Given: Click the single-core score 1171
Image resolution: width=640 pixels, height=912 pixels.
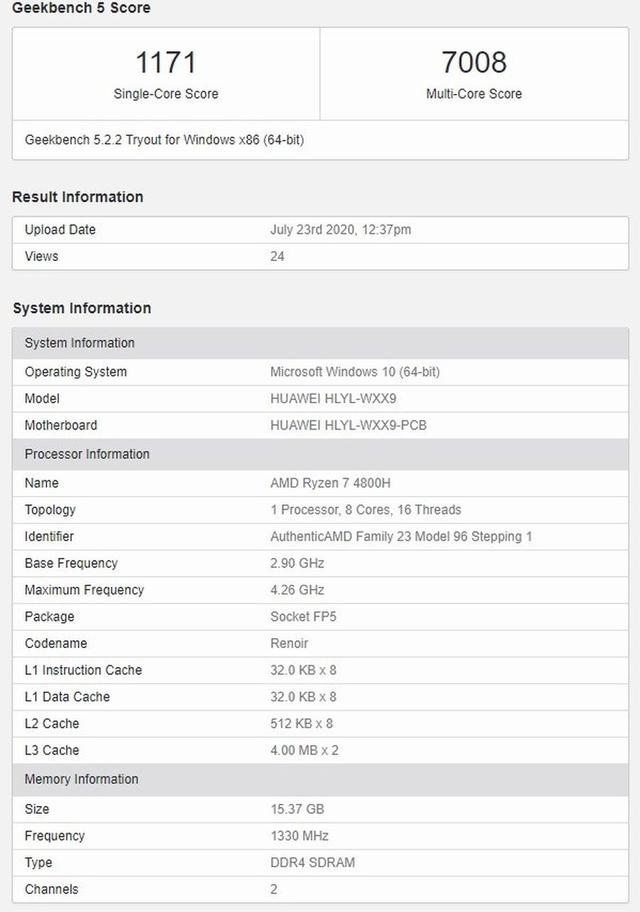Looking at the screenshot, I should pos(165,62).
